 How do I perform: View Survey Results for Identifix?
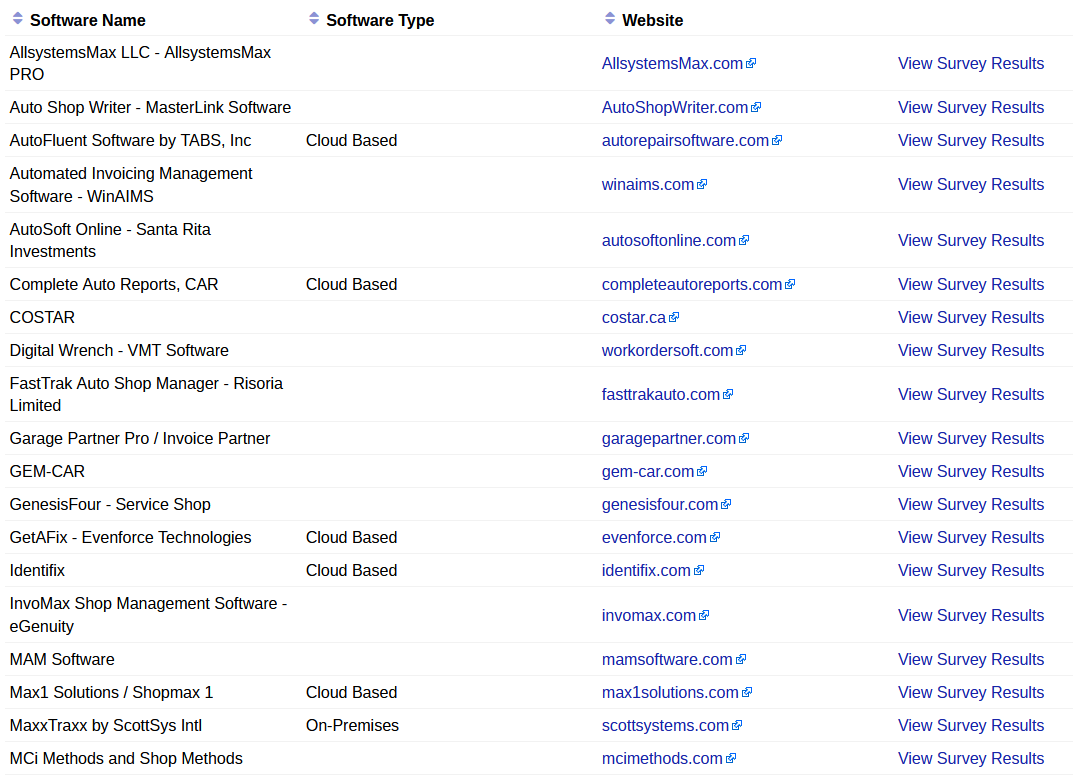point(970,570)
